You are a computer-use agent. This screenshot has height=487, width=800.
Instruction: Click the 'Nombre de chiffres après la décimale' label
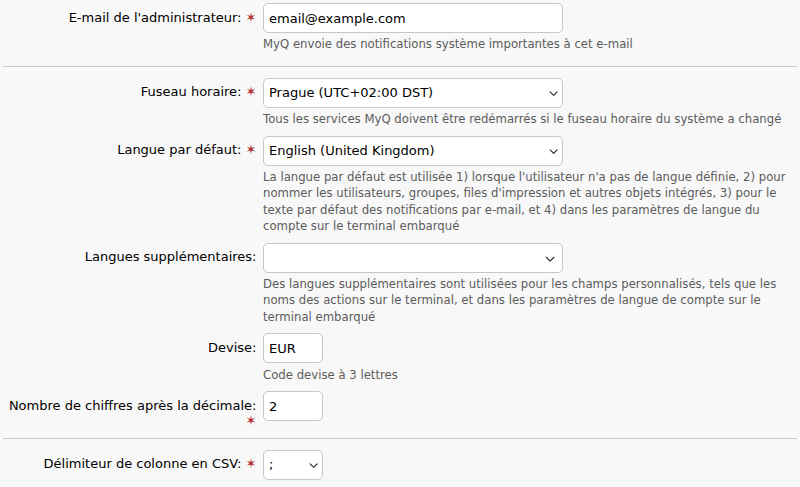[133, 406]
